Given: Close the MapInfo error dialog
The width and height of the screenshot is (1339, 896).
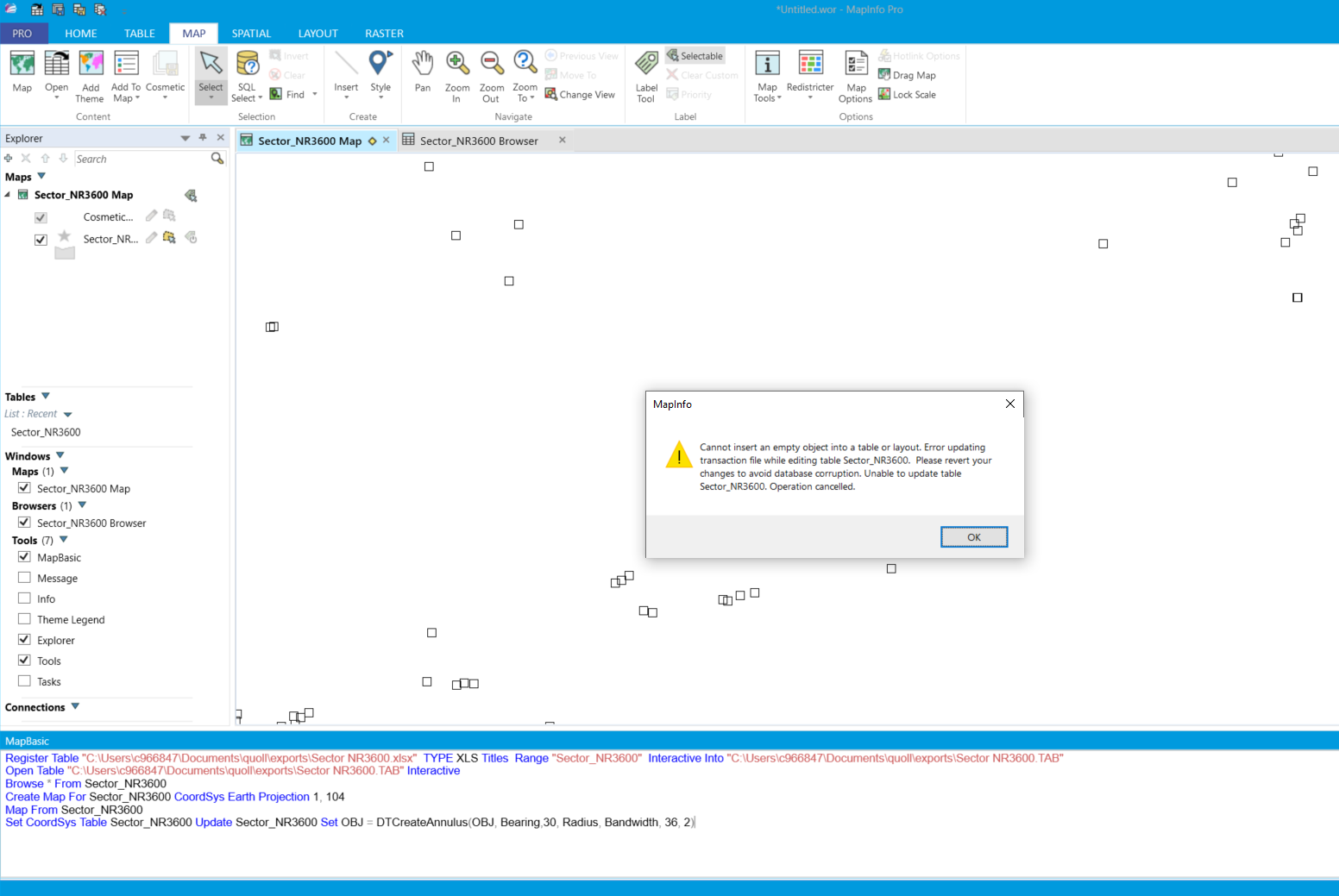Looking at the screenshot, I should 1010,404.
